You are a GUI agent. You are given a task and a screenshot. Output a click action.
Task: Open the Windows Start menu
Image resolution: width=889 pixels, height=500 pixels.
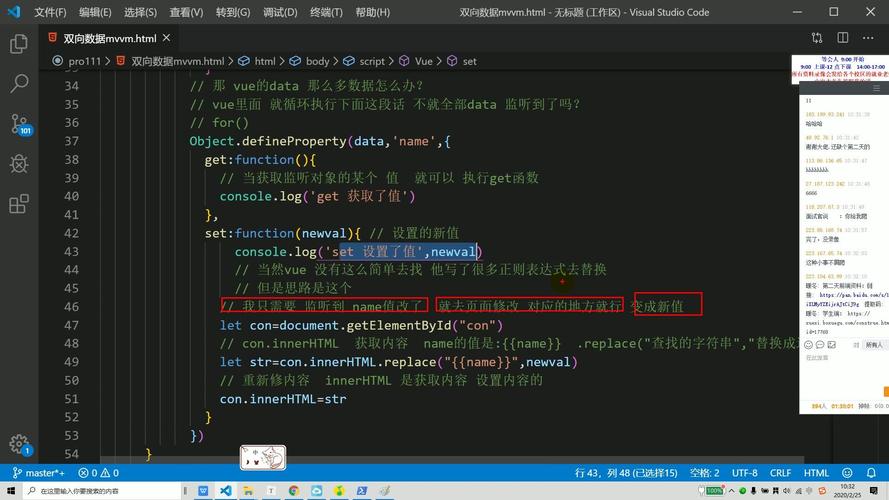pos(10,490)
